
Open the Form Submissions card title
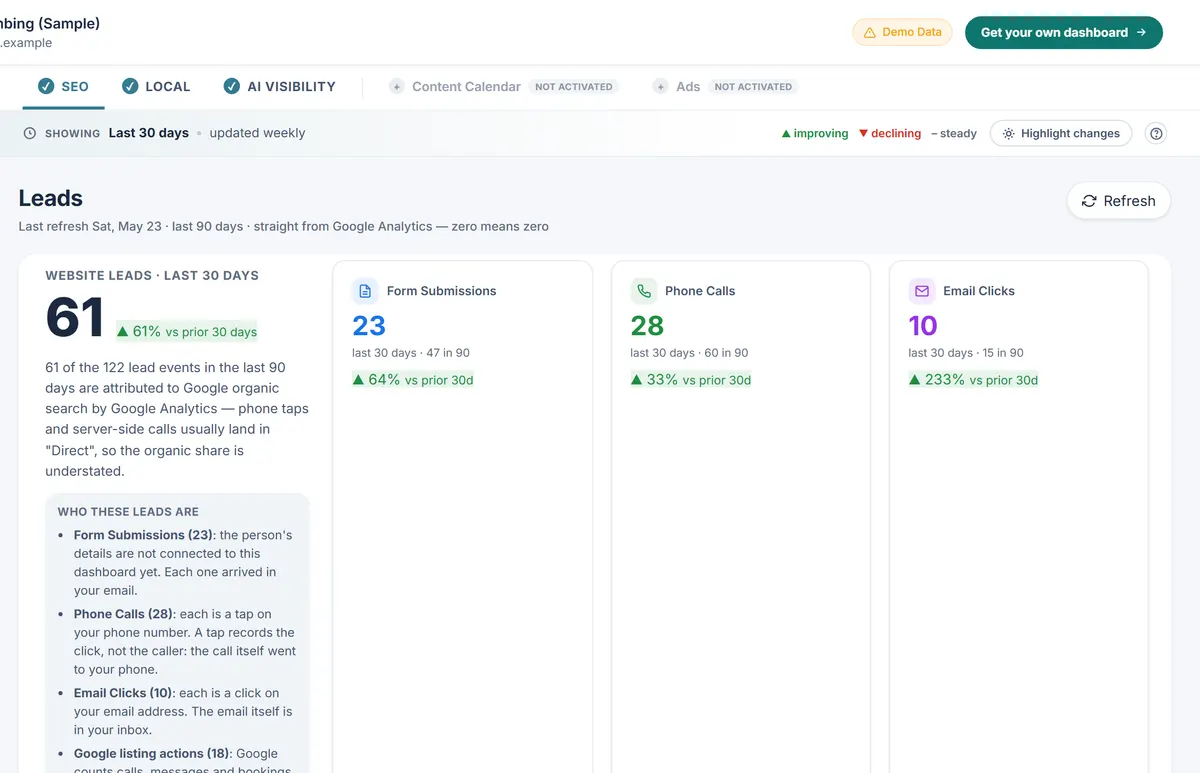[441, 291]
